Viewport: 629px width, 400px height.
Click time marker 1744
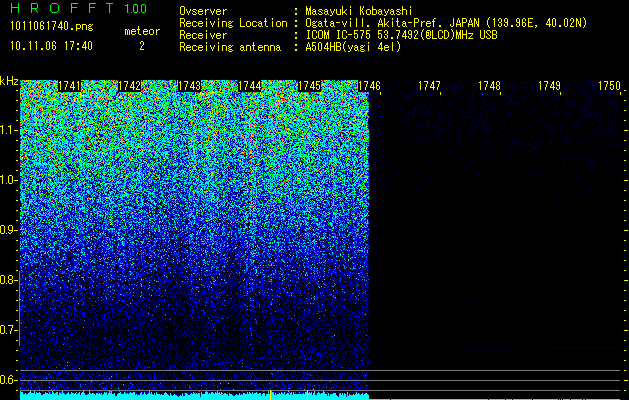250,86
